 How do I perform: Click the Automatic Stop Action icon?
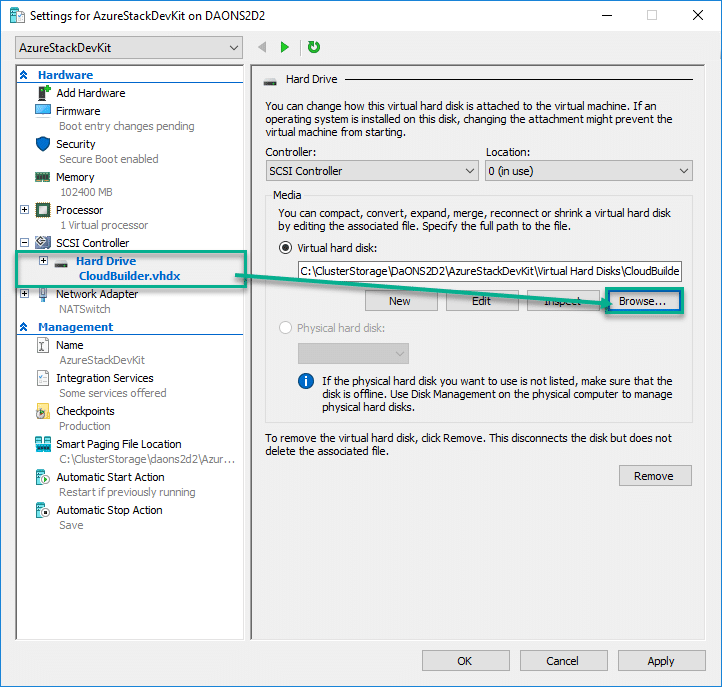[x=42, y=511]
